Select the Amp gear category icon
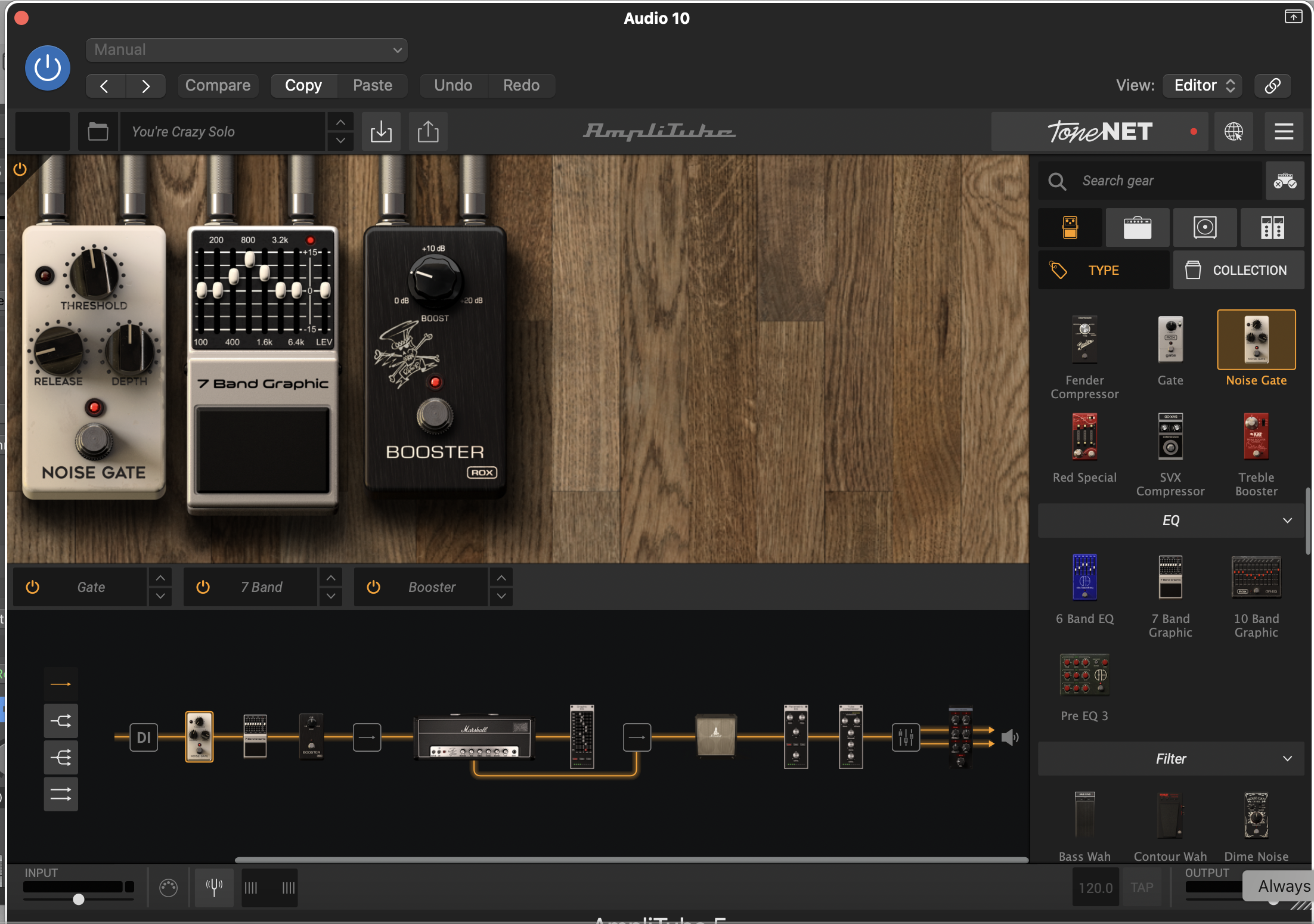1314x924 pixels. coord(1138,228)
